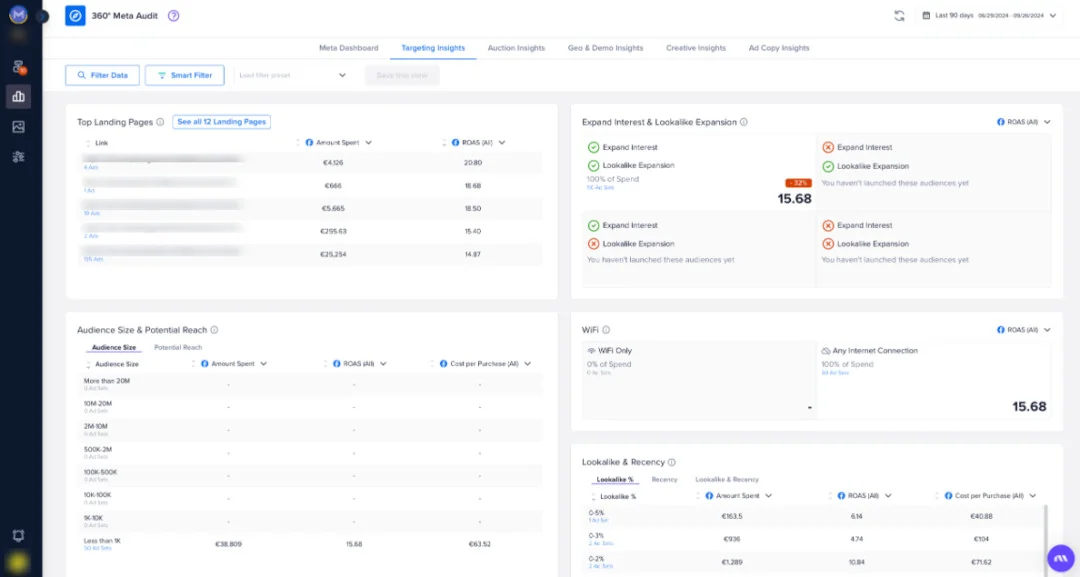
Task: Click the purple help question mark icon
Action: coord(174,16)
